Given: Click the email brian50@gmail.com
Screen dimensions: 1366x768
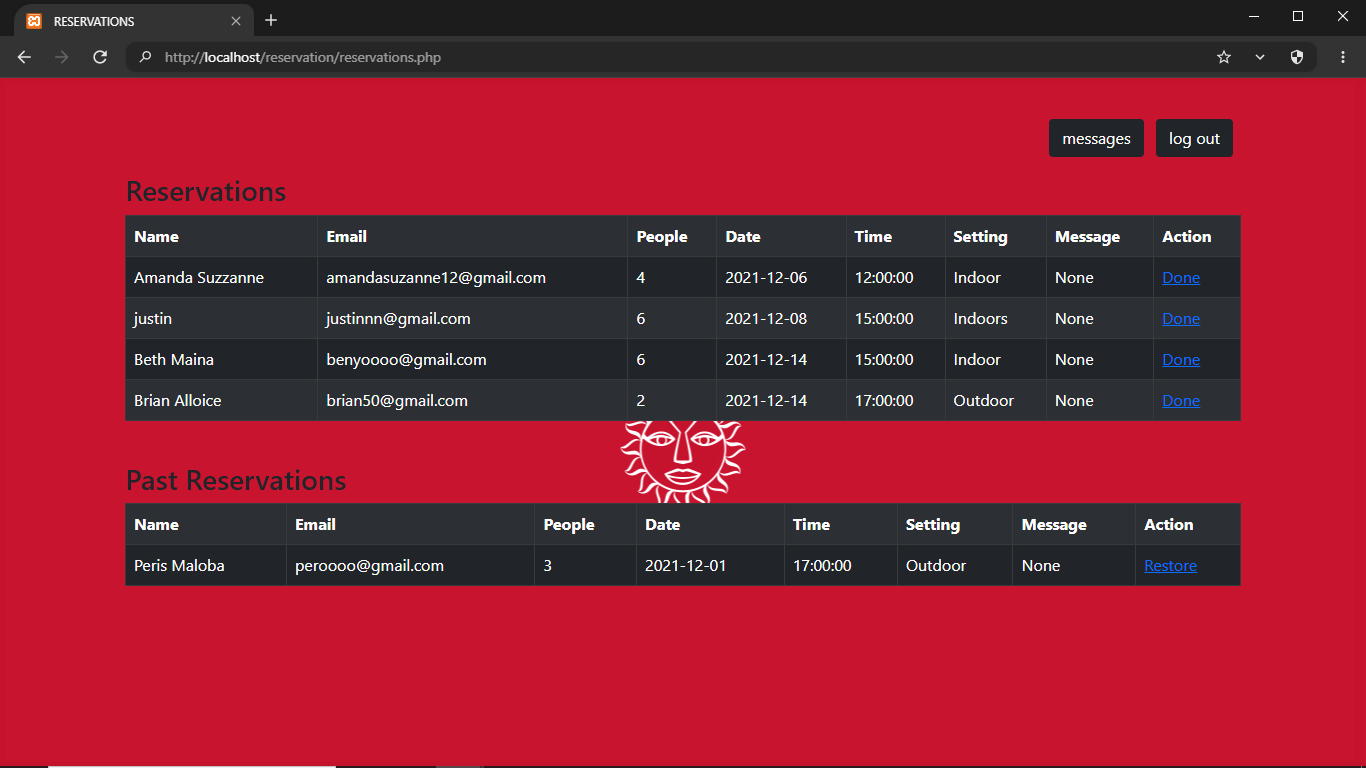Looking at the screenshot, I should pos(397,401).
